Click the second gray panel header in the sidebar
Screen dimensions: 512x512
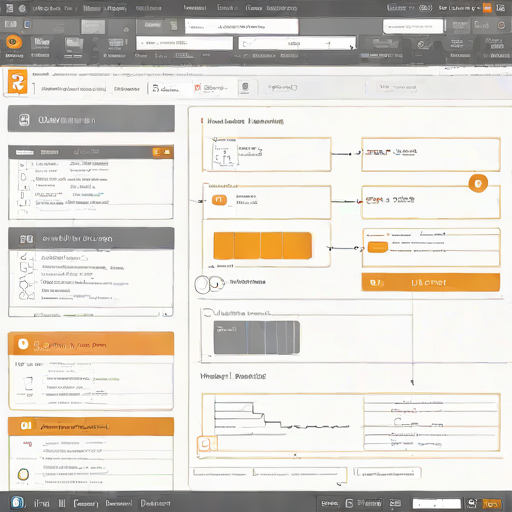pos(91,238)
